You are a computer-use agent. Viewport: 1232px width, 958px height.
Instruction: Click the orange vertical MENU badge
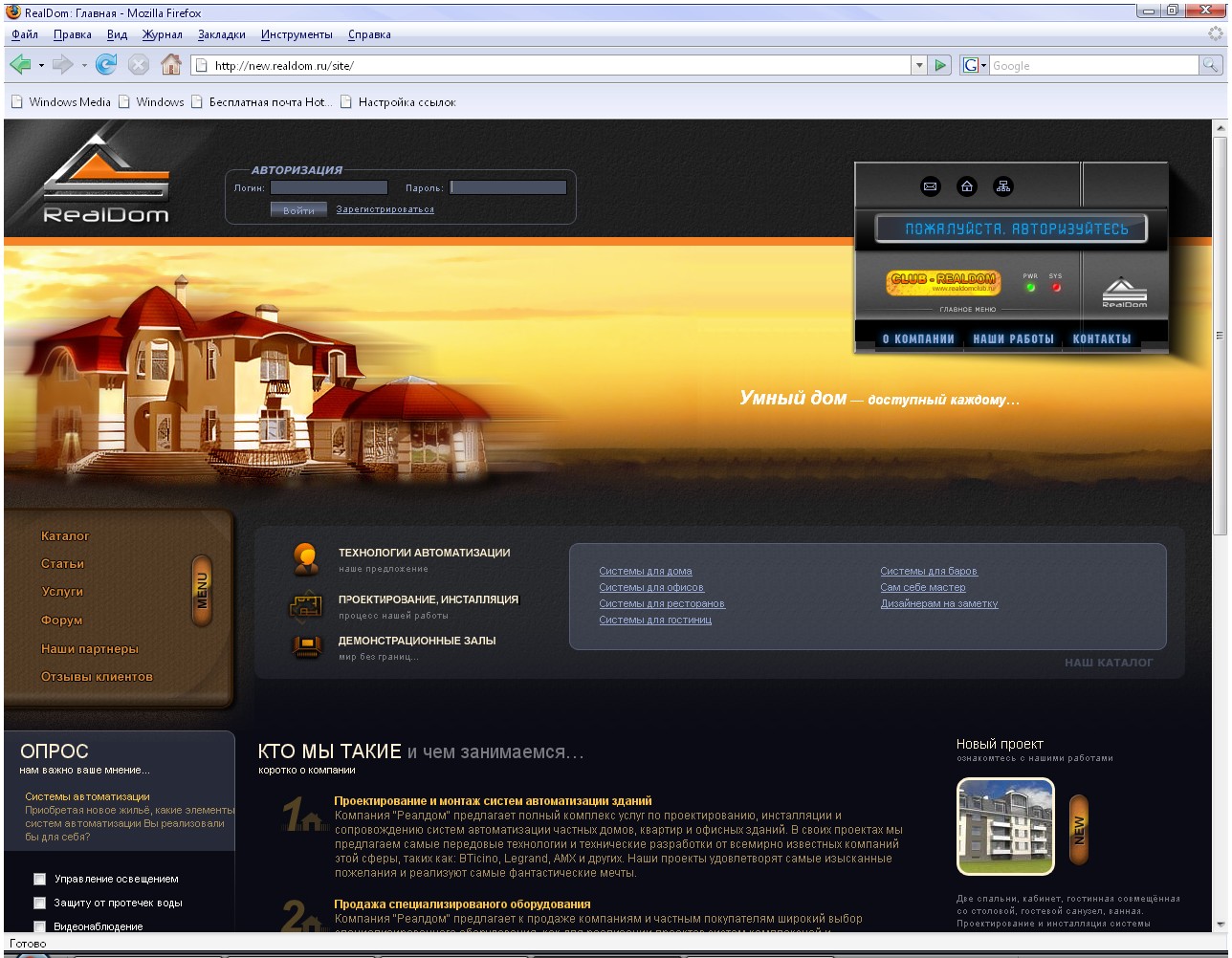pos(202,590)
